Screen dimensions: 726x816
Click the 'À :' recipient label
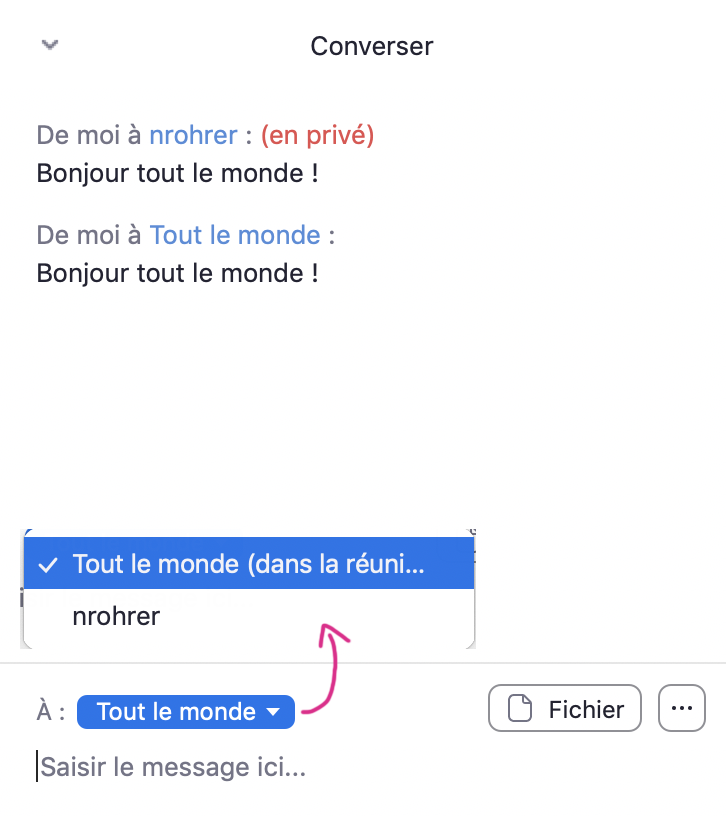[x=51, y=712]
